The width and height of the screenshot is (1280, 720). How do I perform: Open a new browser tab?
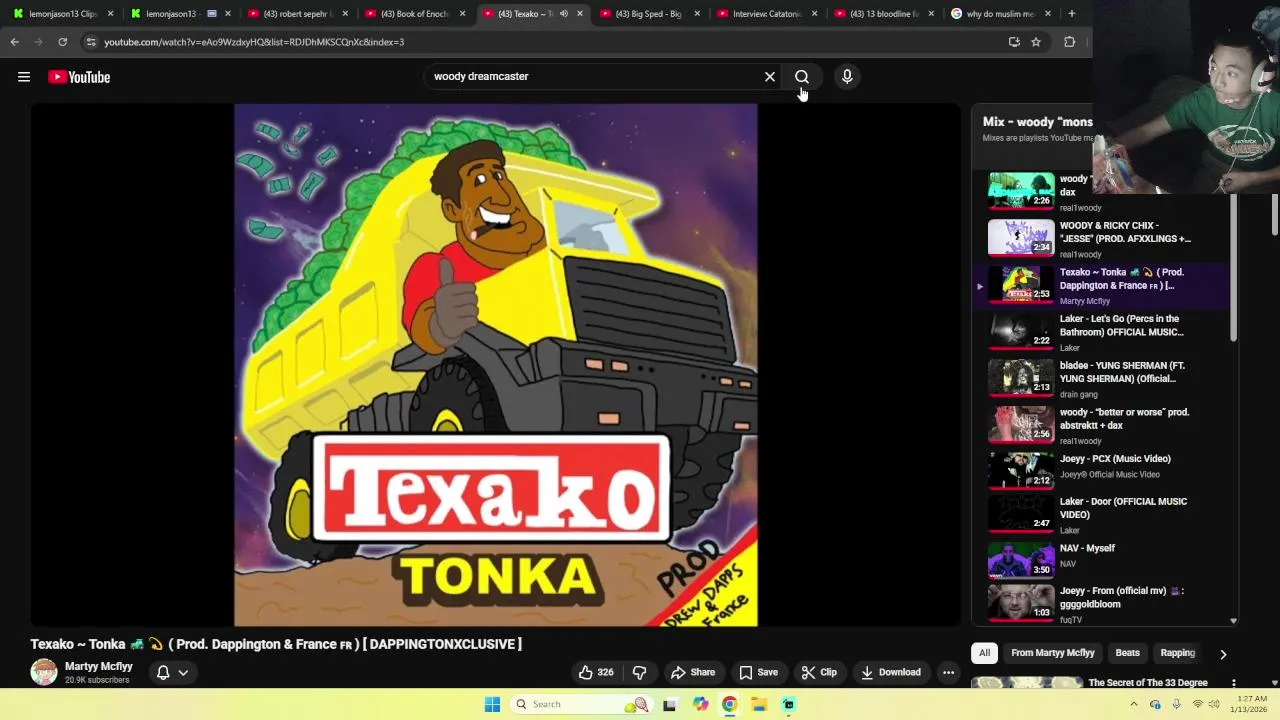(x=1071, y=14)
